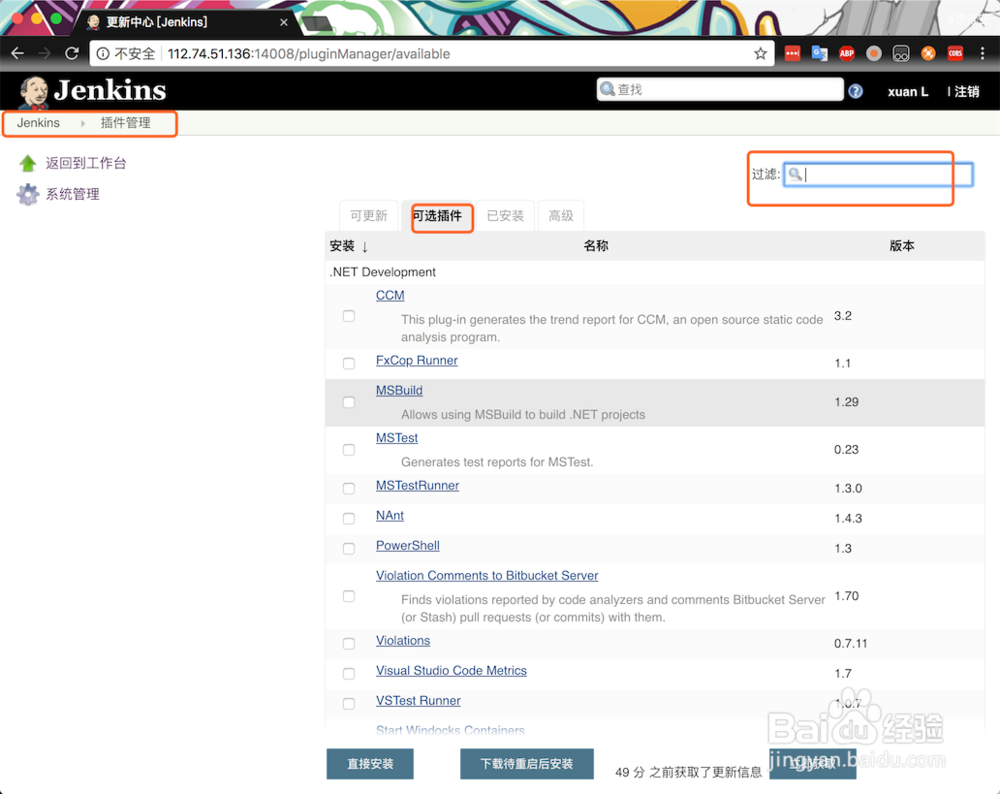1000x794 pixels.
Task: Click the .NET Development category row
Action: point(655,272)
